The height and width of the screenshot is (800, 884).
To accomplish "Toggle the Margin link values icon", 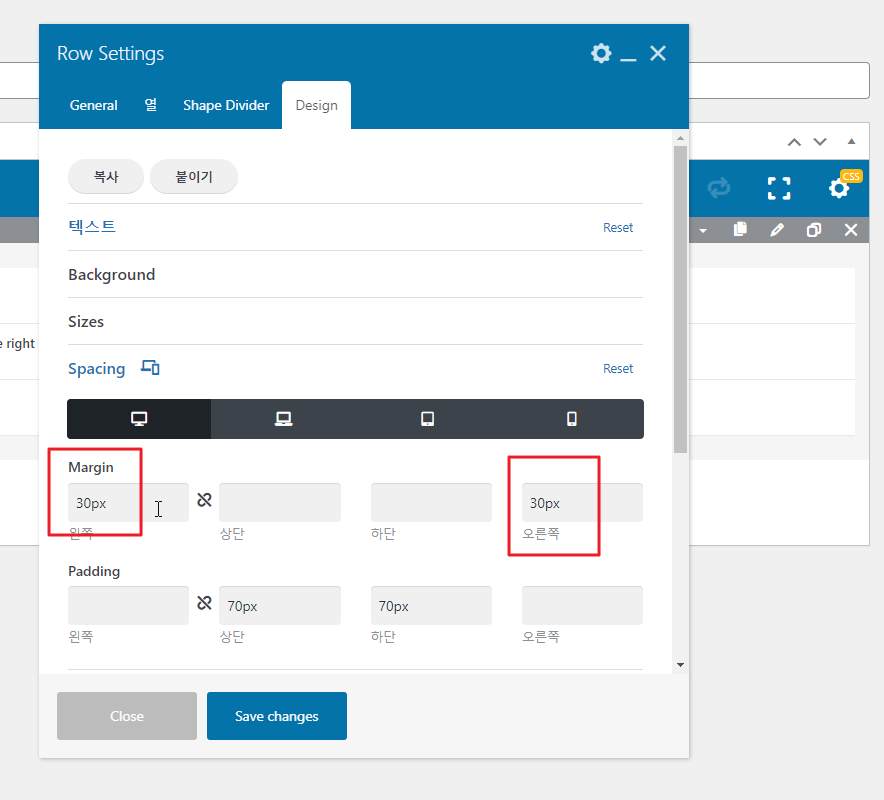I will click(x=204, y=500).
